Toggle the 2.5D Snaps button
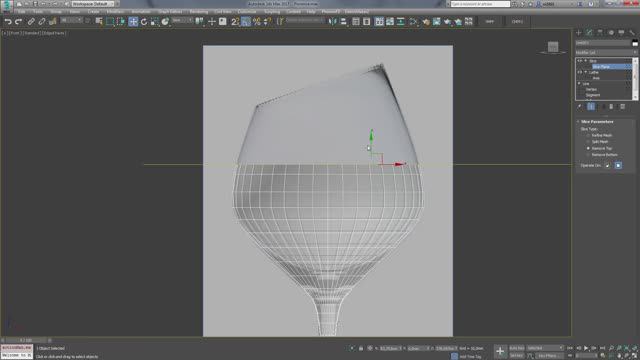This screenshot has width=640, height=360. tap(235, 22)
